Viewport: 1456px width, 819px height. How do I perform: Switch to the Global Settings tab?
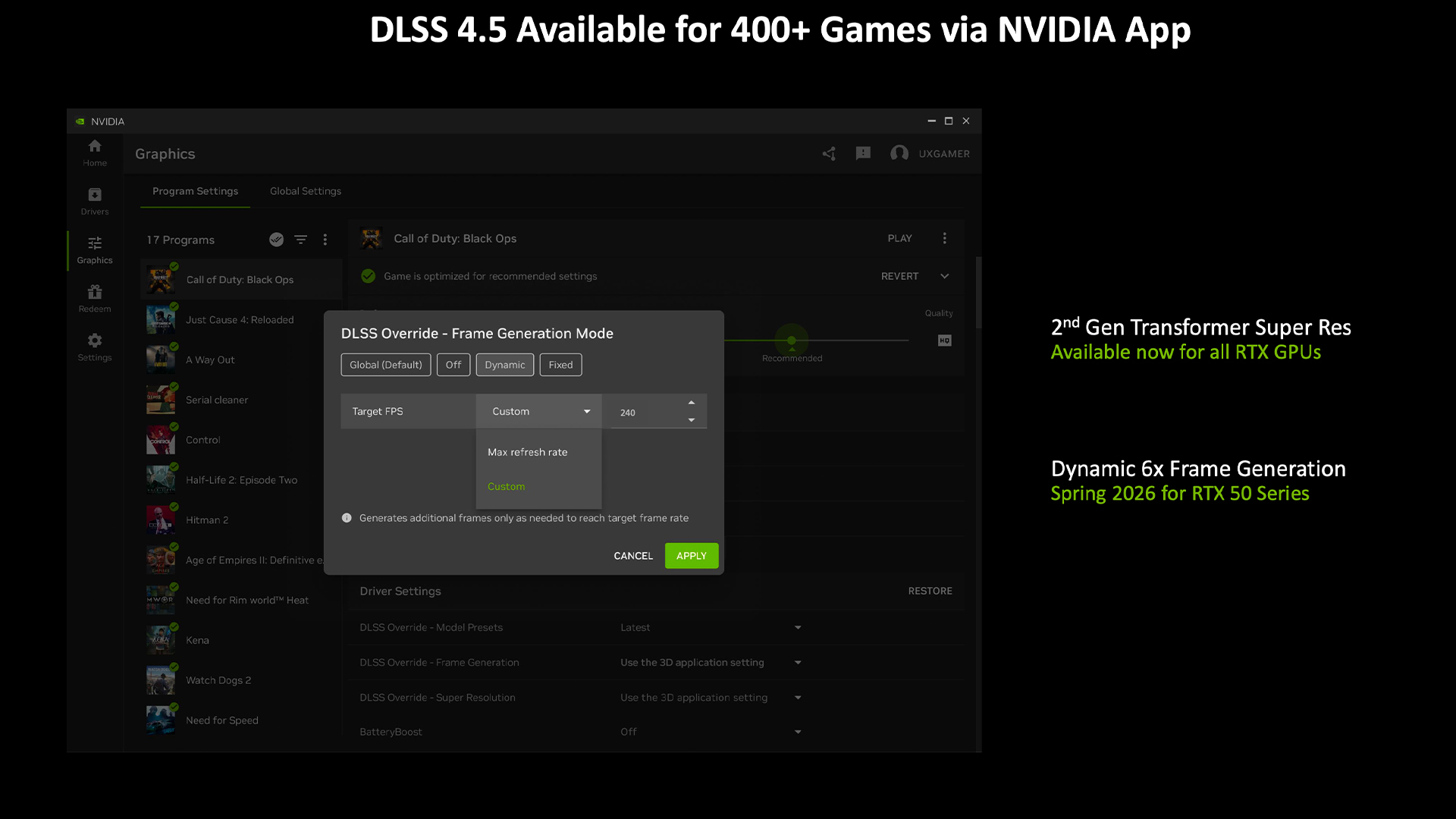point(305,191)
